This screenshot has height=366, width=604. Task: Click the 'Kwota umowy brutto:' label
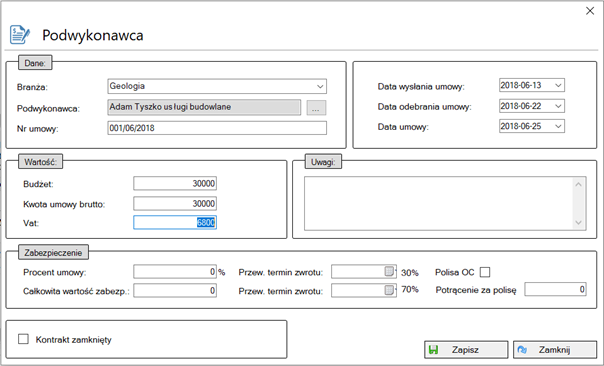point(64,204)
